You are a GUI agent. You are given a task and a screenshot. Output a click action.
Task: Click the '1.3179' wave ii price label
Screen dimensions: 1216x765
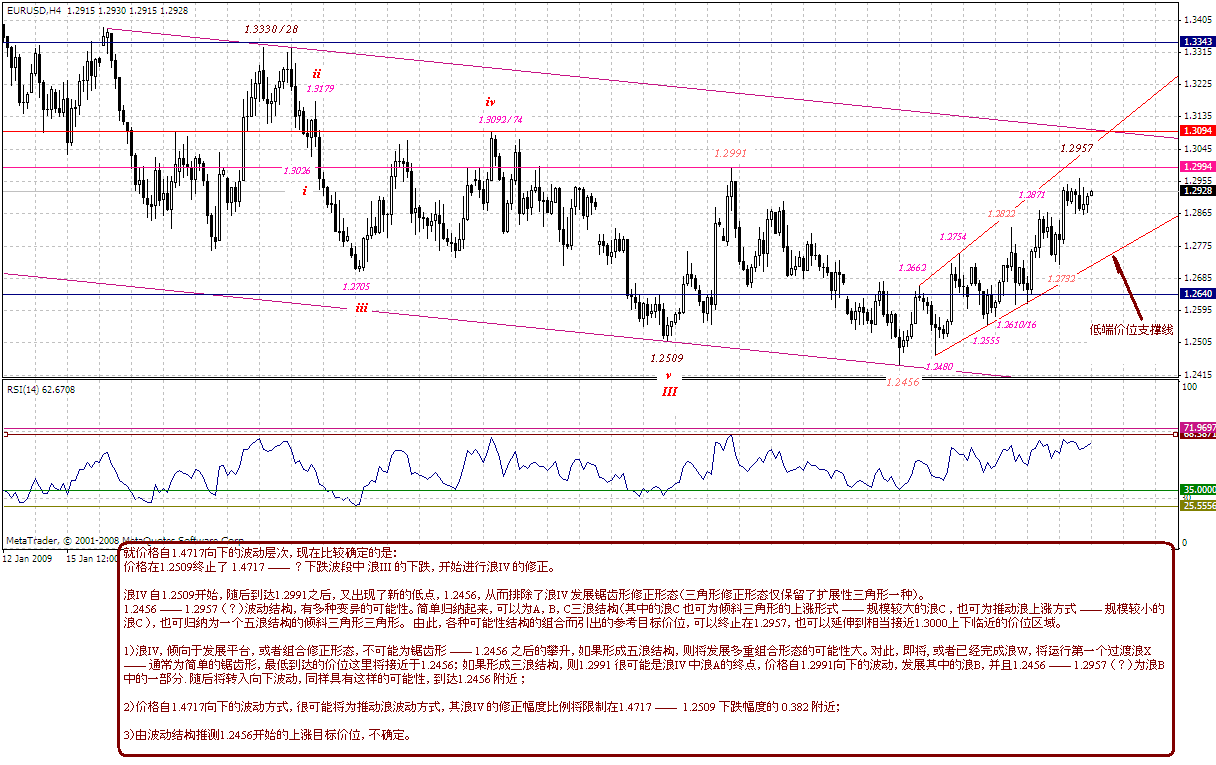(x=320, y=89)
